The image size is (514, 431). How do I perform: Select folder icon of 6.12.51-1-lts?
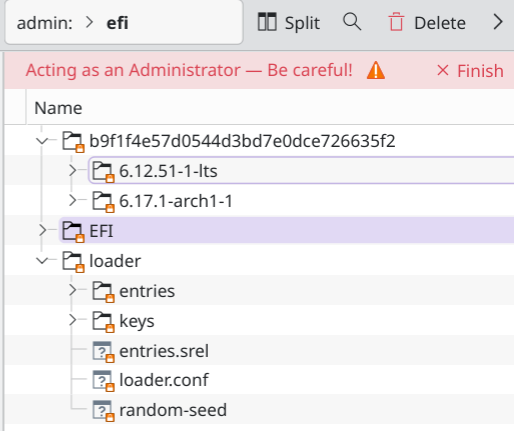103,172
